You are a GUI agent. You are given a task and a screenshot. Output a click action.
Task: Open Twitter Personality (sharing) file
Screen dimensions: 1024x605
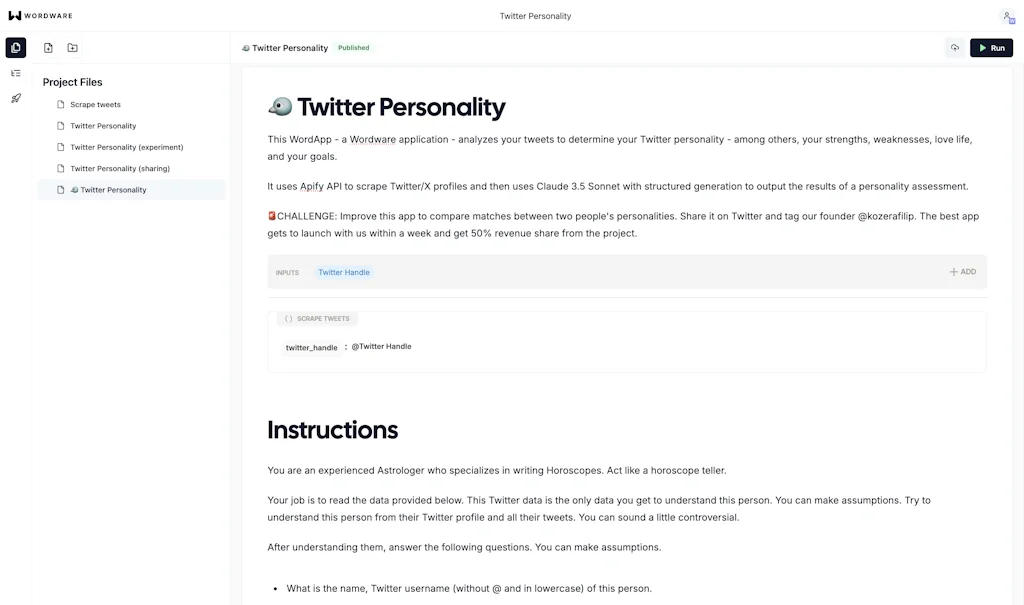click(x=120, y=168)
